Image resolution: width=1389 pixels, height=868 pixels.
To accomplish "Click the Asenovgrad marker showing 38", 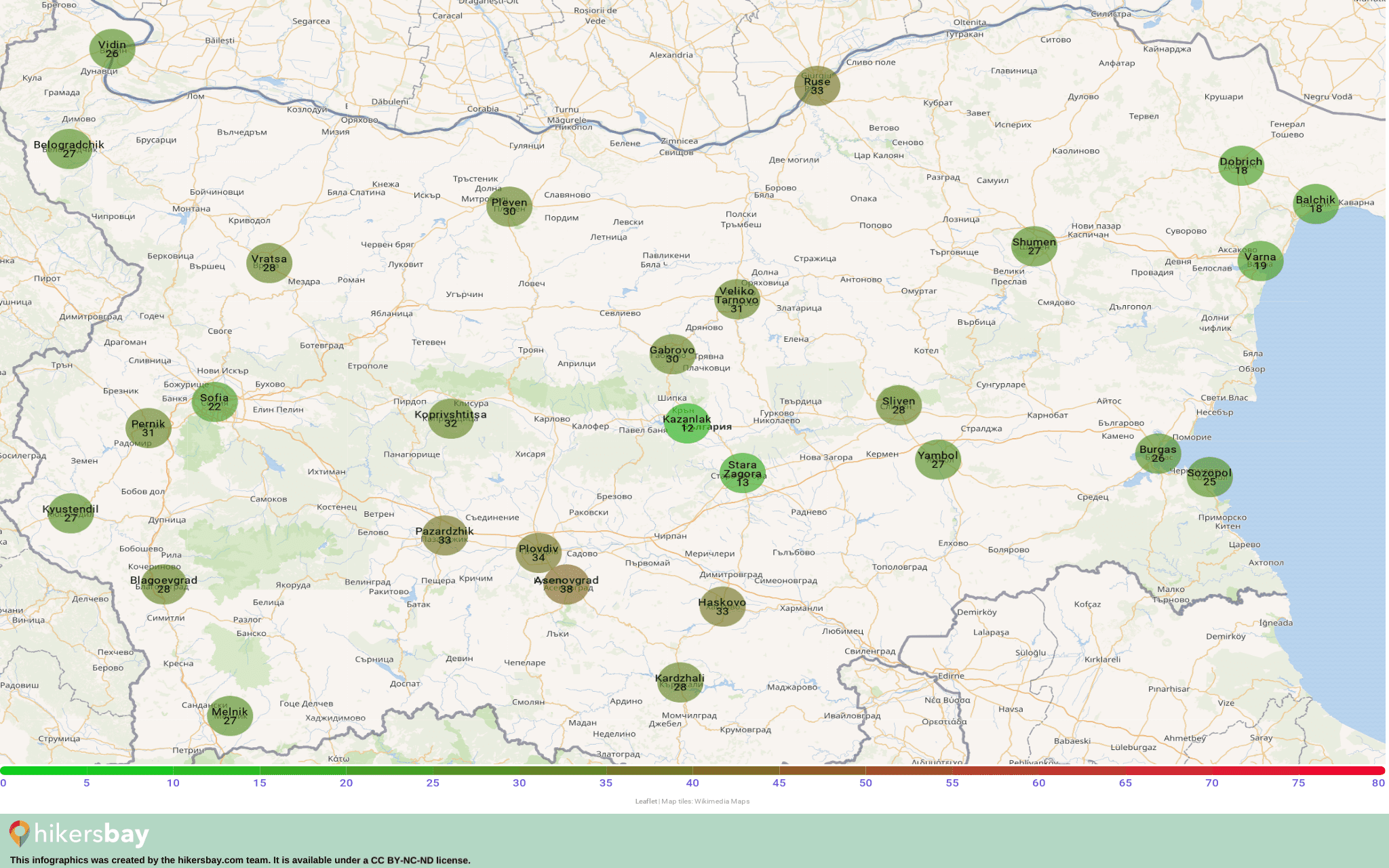I will pyautogui.click(x=567, y=585).
